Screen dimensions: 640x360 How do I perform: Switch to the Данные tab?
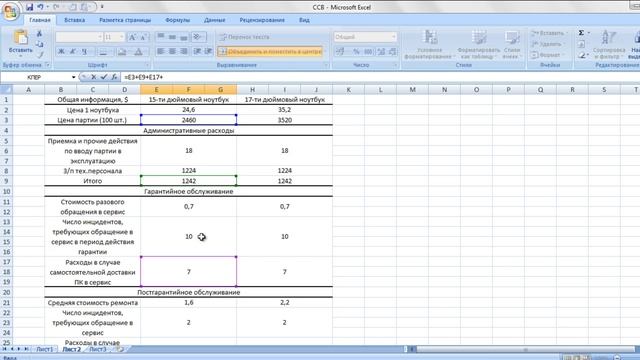point(214,20)
